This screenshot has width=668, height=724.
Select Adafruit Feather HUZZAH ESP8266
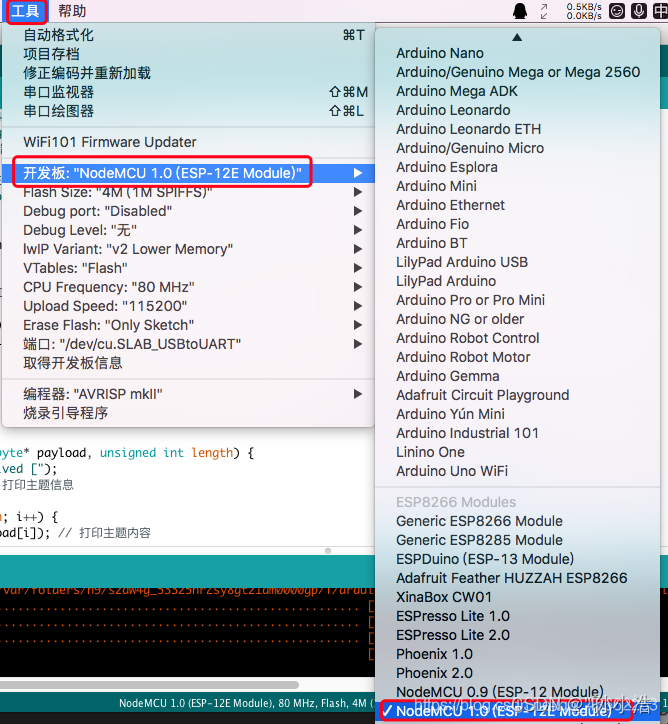[x=518, y=578]
